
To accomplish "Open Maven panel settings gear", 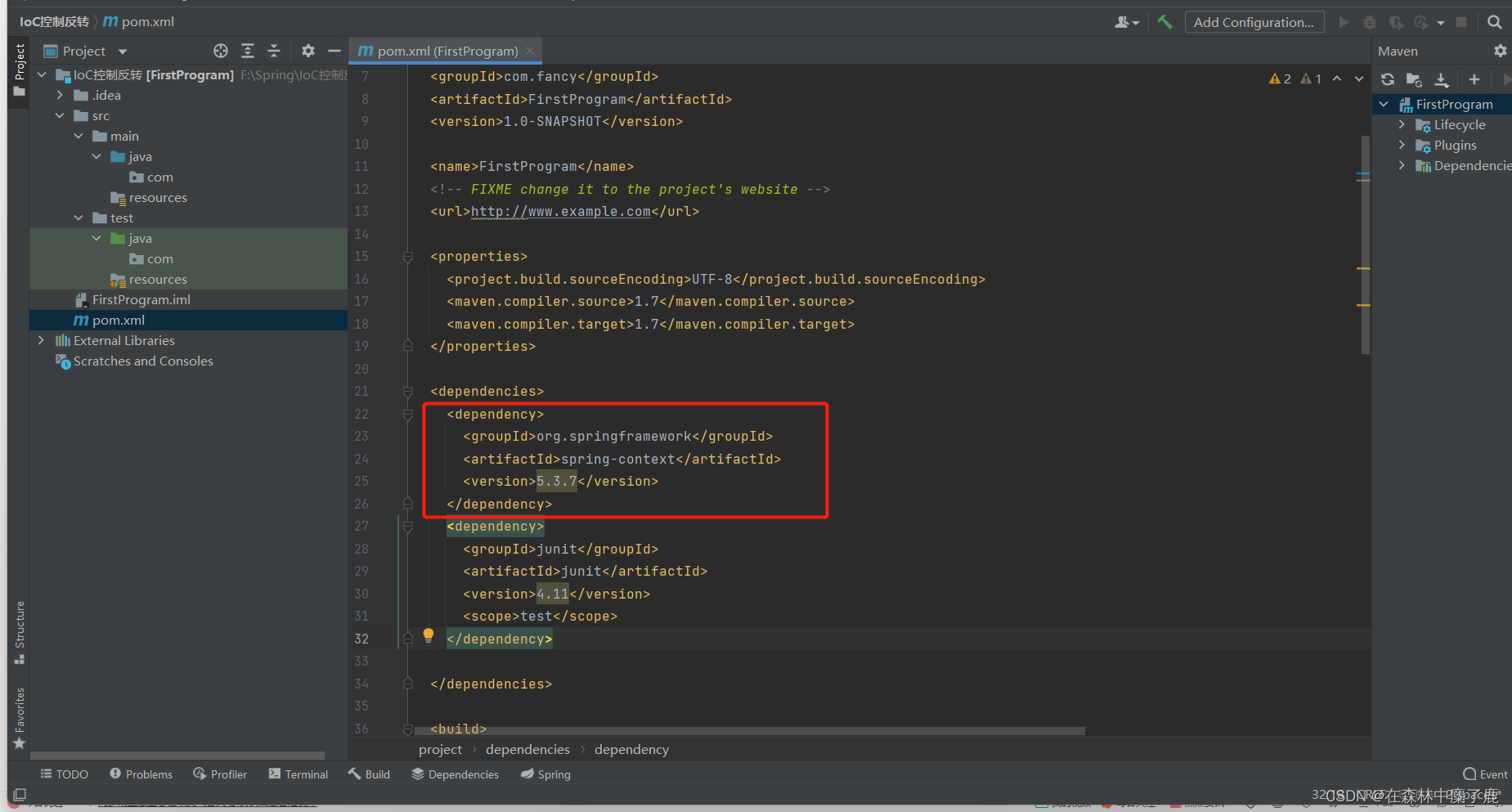I will coord(1500,51).
